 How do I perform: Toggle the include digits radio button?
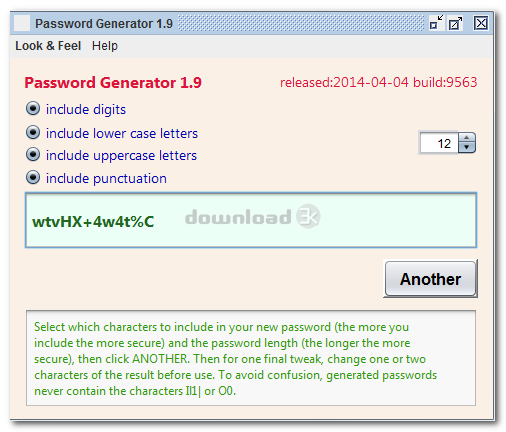[x=33, y=109]
